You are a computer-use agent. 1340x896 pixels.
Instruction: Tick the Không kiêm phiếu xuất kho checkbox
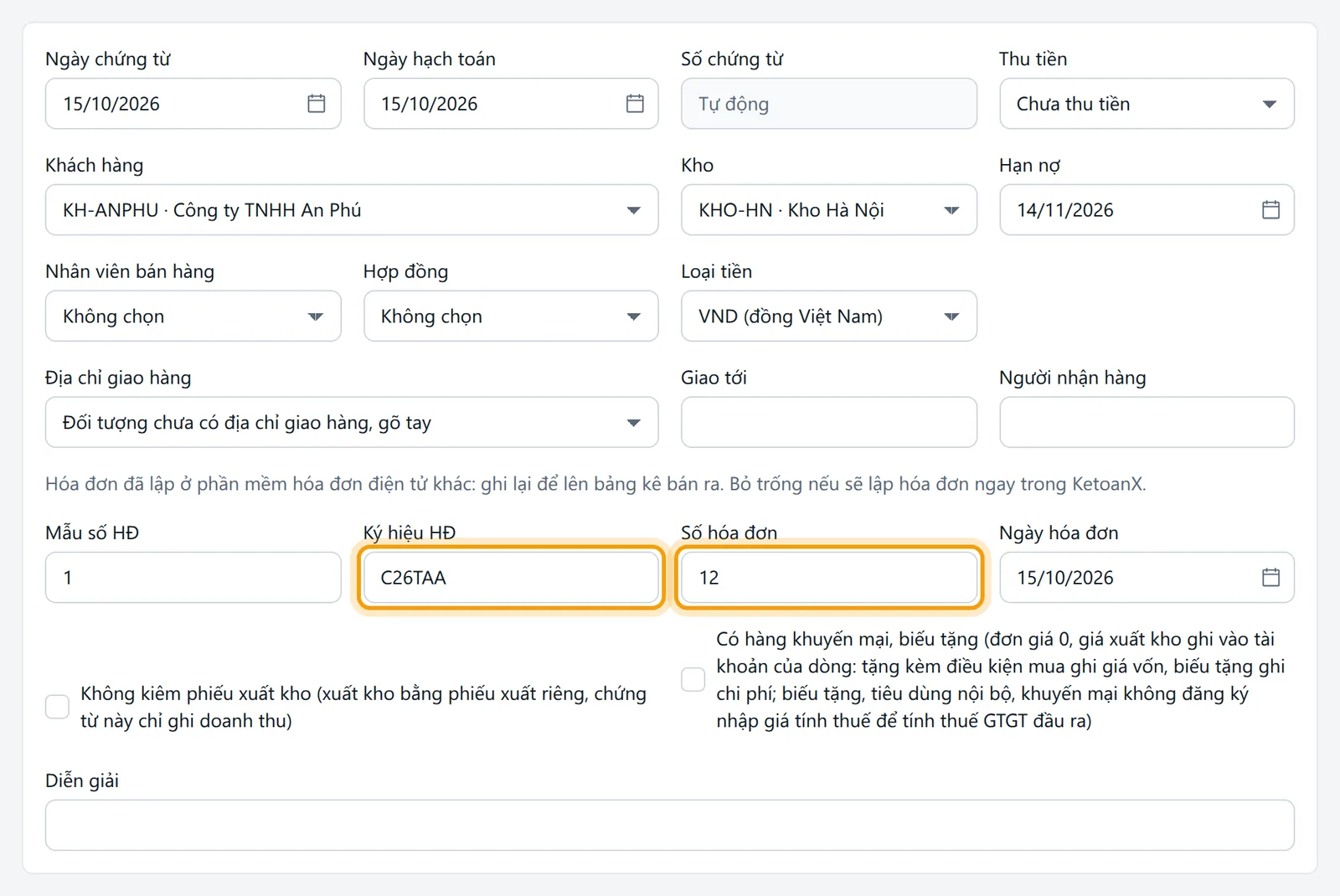pyautogui.click(x=57, y=707)
